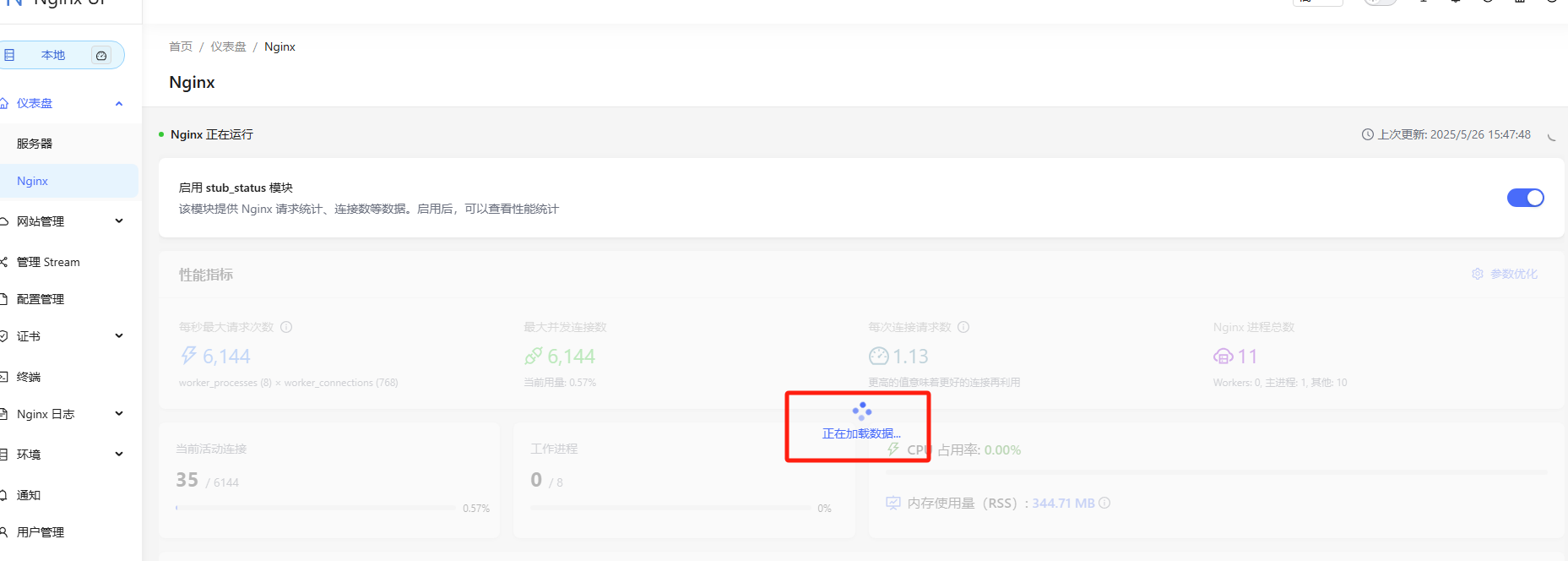Select Nginx in the sidebar
Image resolution: width=1568 pixels, height=561 pixels.
pos(69,181)
